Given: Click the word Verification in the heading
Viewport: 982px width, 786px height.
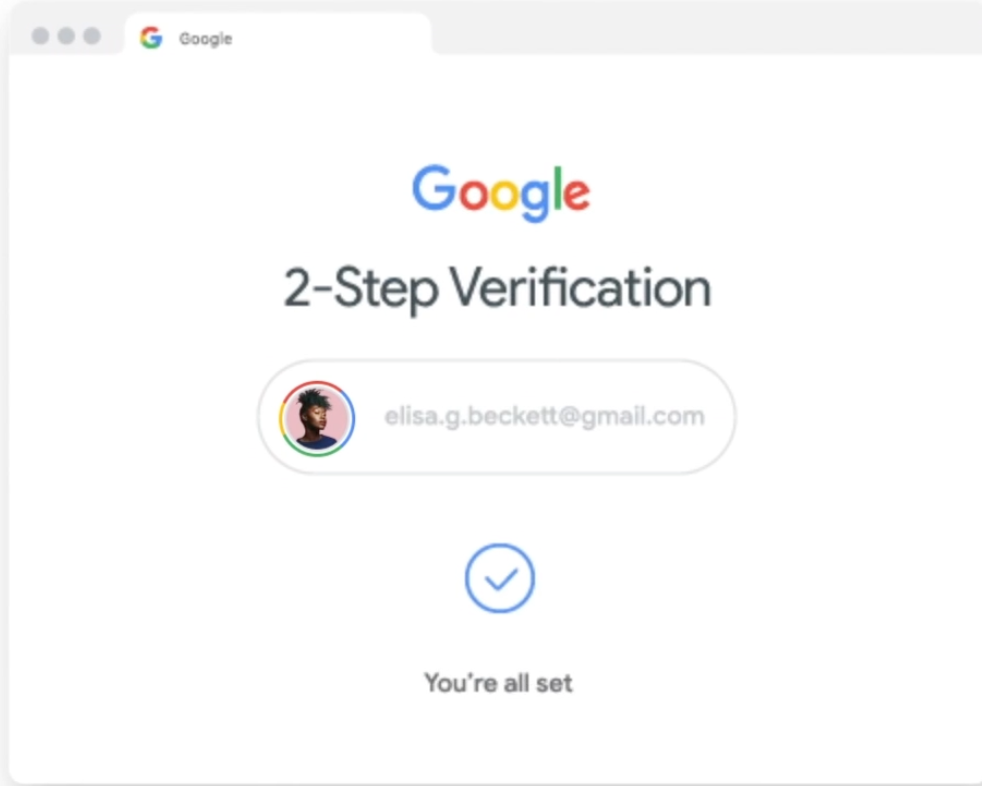Looking at the screenshot, I should coord(581,287).
